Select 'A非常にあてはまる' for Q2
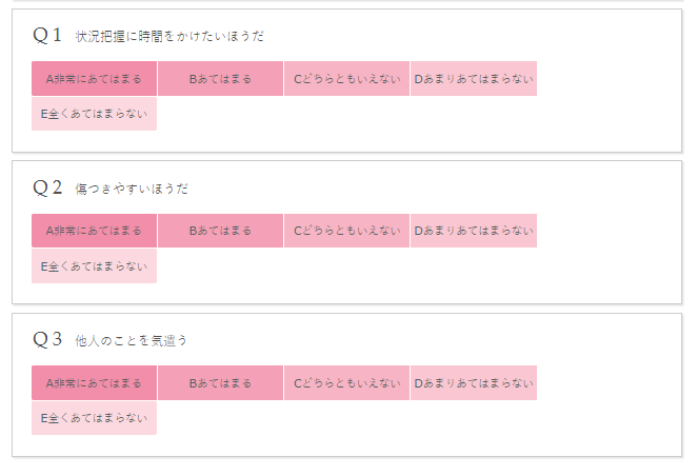 (94, 231)
